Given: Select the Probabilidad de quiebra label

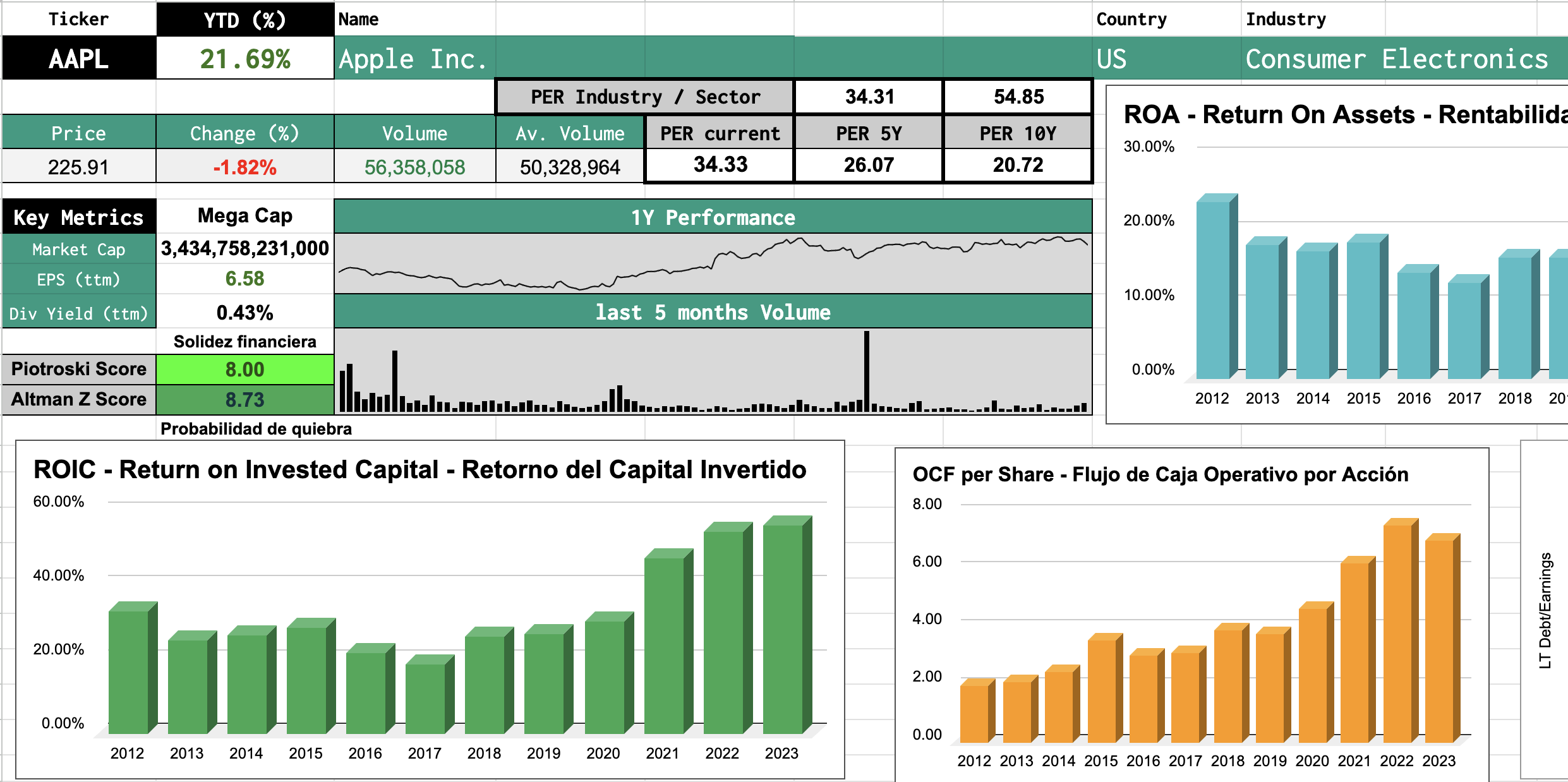Looking at the screenshot, I should (x=256, y=429).
